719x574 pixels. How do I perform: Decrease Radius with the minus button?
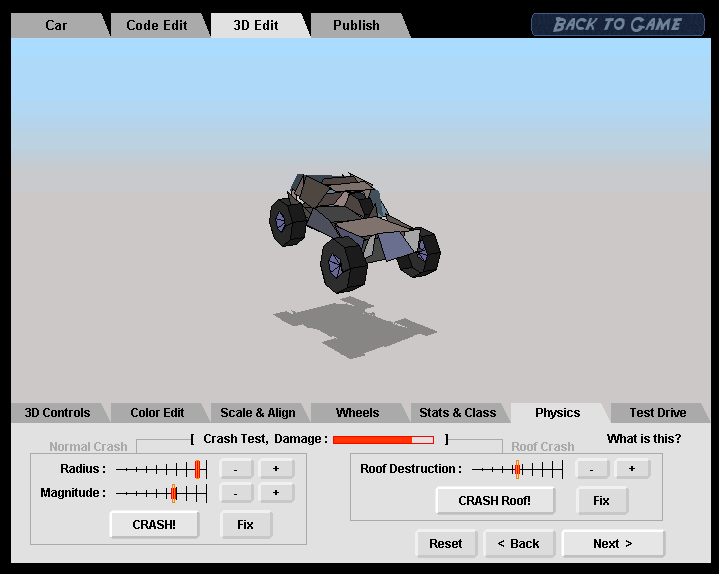235,469
